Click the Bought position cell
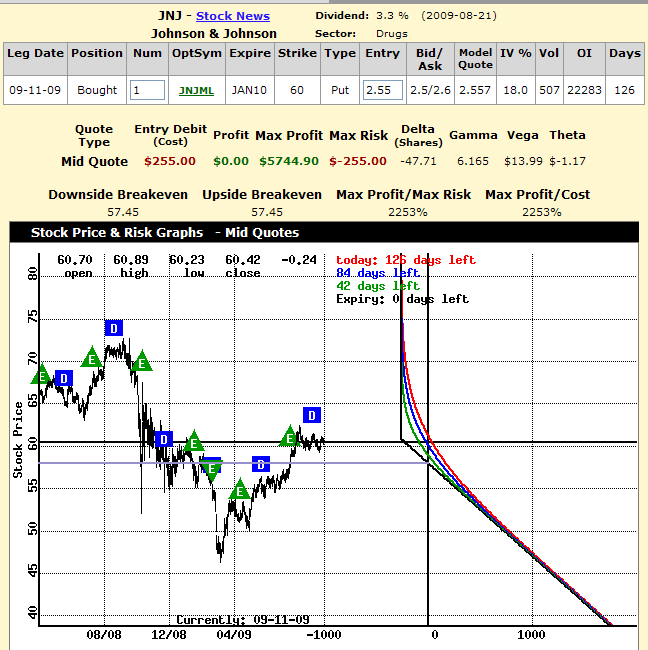Image resolution: width=648 pixels, height=650 pixels. point(97,90)
